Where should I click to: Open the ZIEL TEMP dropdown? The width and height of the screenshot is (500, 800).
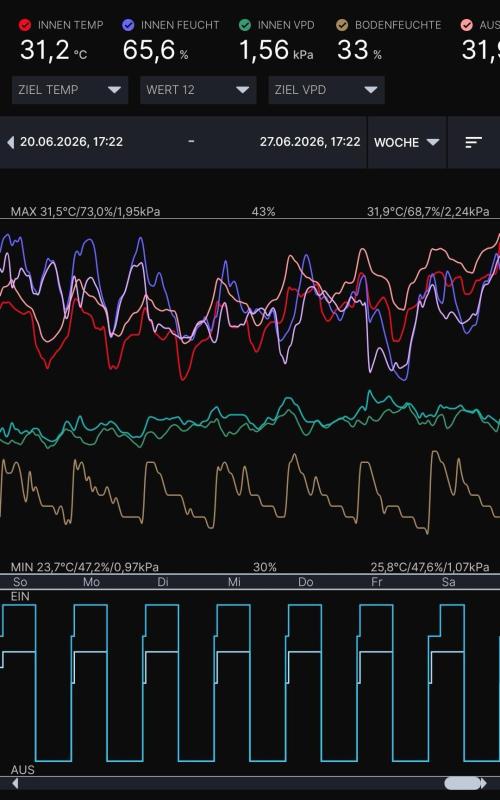(70, 90)
